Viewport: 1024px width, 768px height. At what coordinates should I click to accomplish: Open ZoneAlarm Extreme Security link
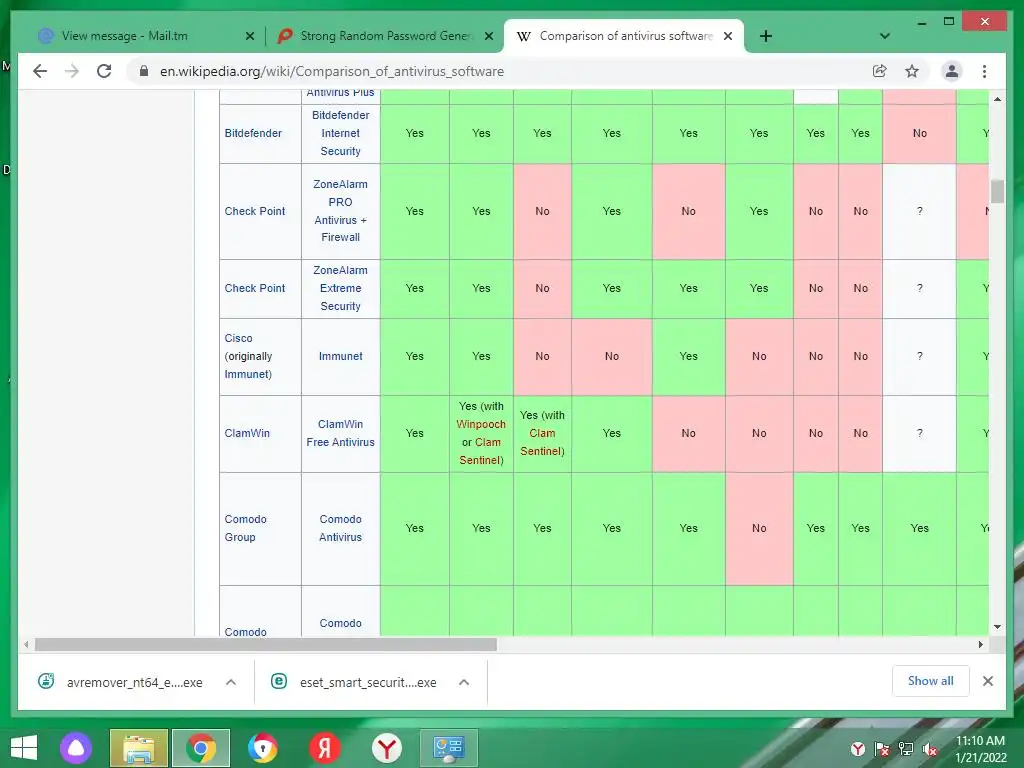click(x=340, y=288)
